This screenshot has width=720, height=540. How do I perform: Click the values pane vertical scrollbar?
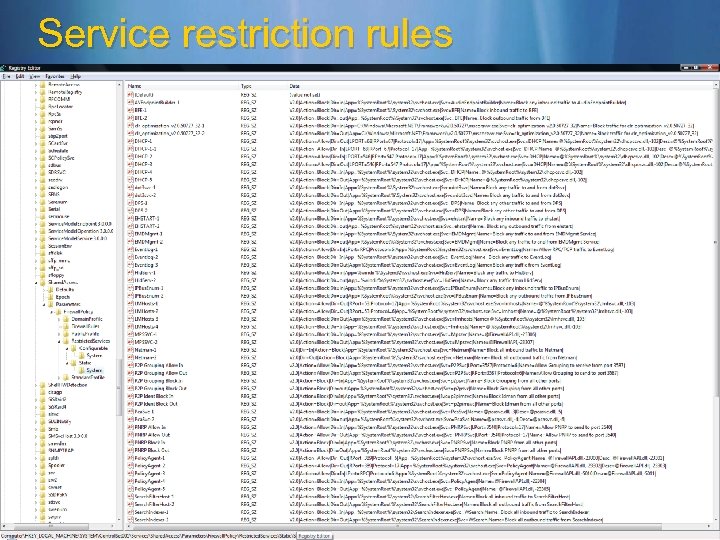click(716, 303)
